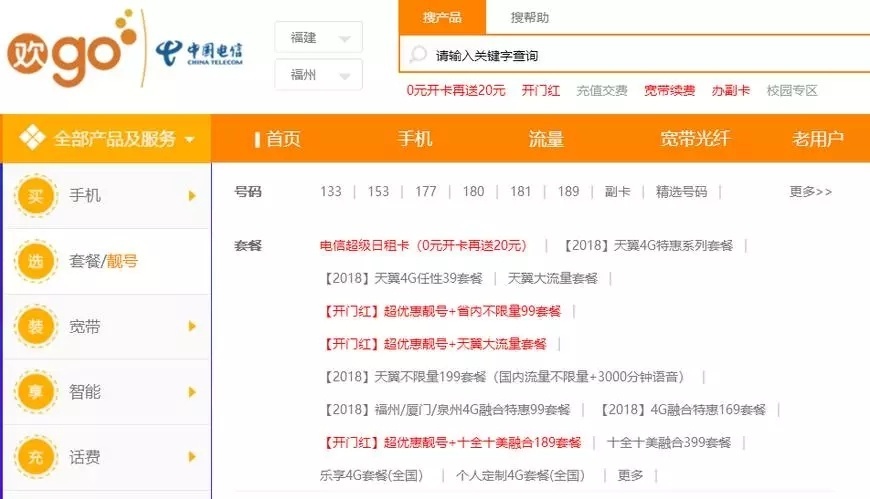
Task: Select the 133 number prefix
Action: tap(331, 191)
